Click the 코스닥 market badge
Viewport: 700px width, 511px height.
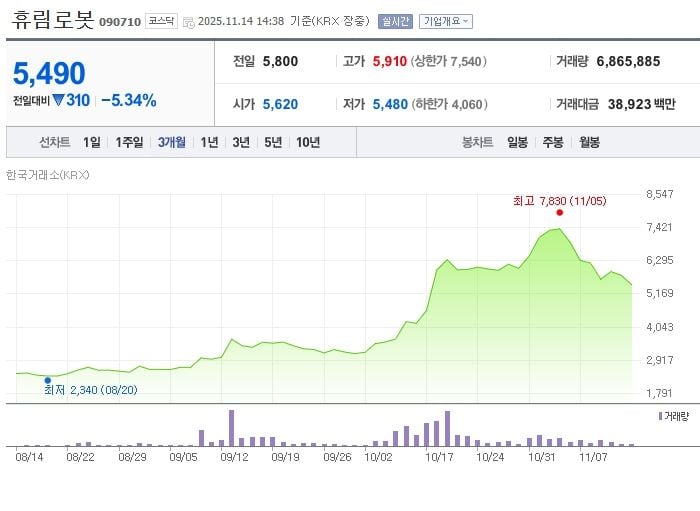coord(161,21)
